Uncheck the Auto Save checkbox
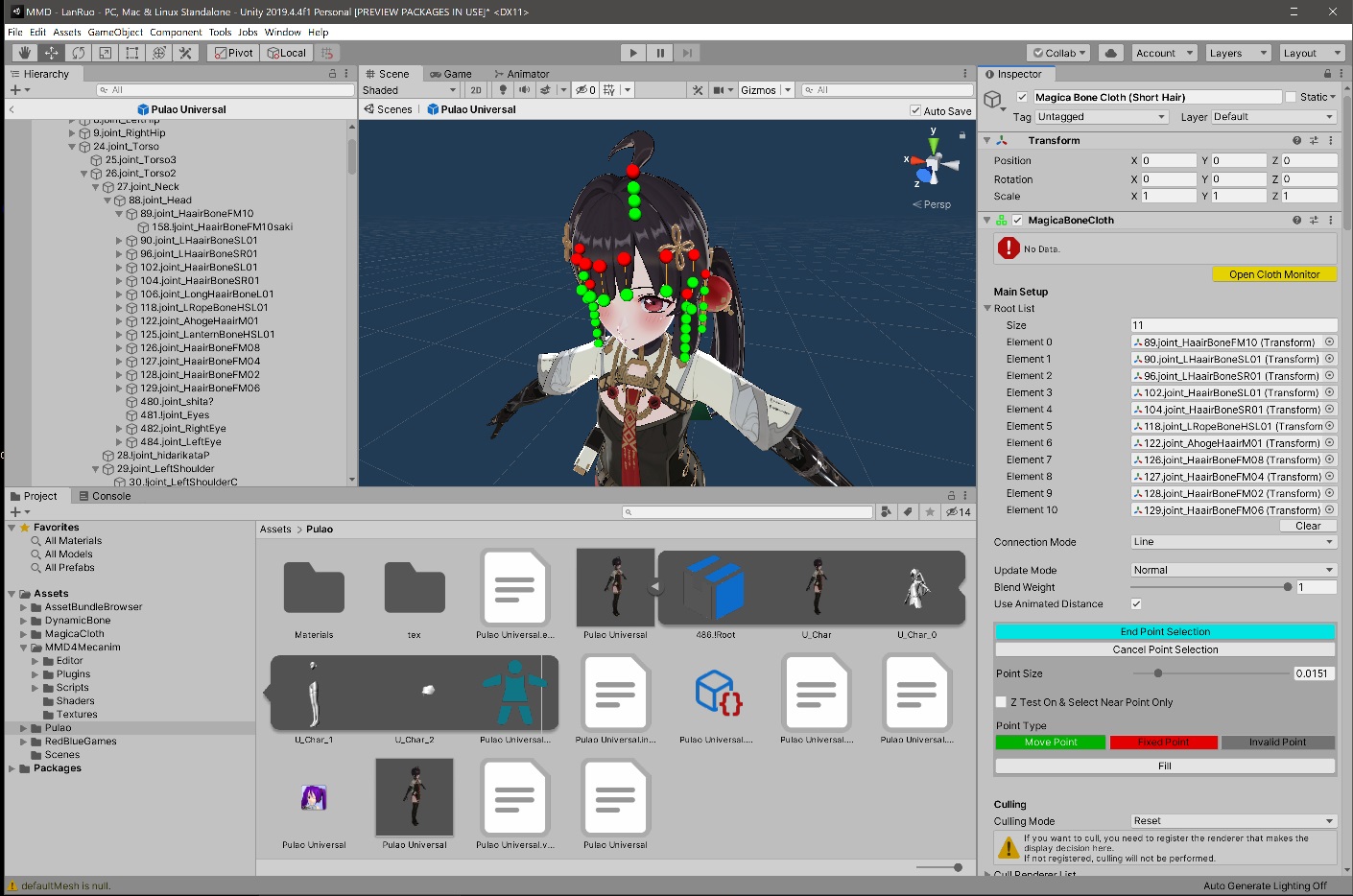Screen dimensions: 1353x896 [915, 110]
